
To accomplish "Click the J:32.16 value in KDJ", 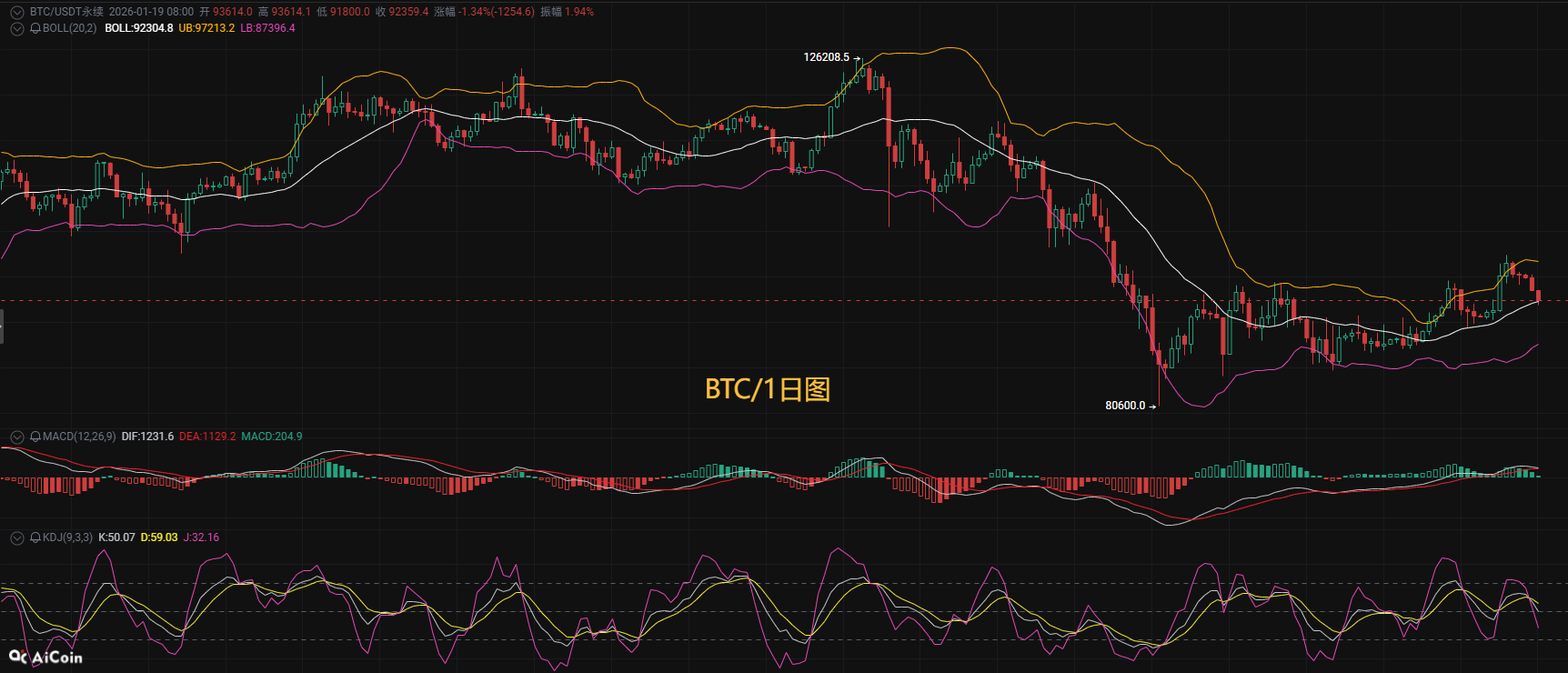I will coord(201,537).
